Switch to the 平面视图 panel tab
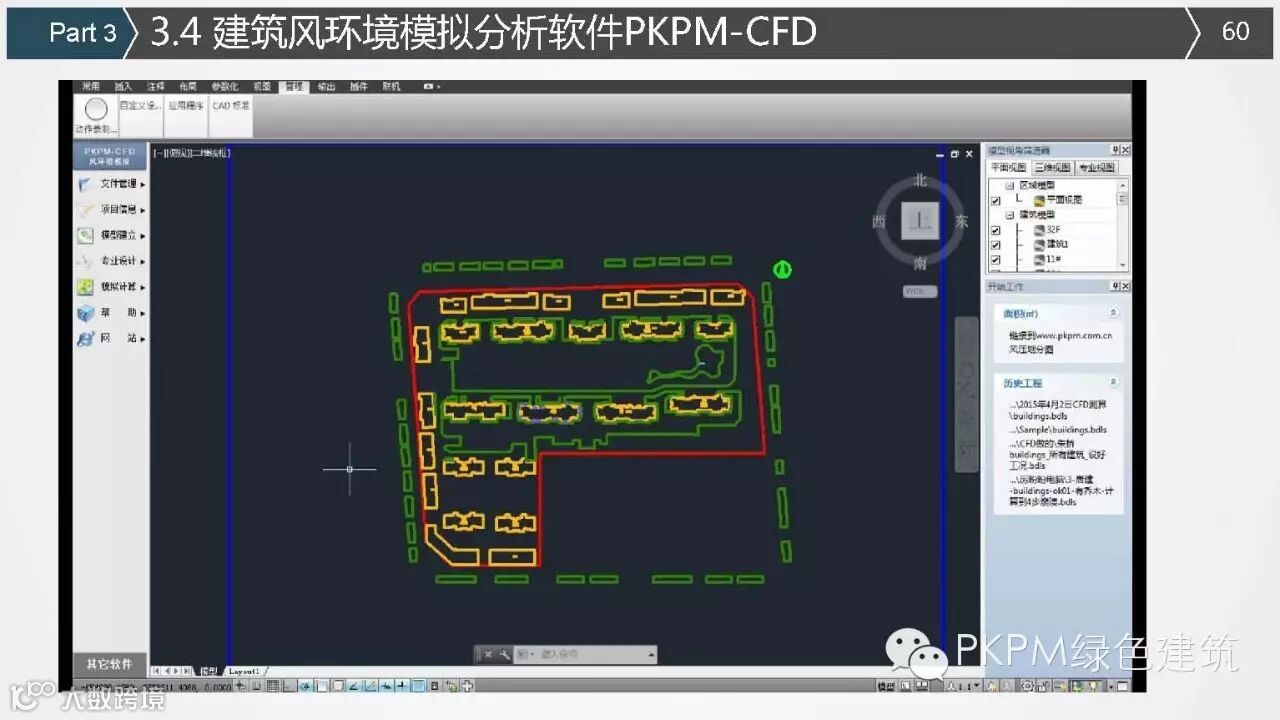The width and height of the screenshot is (1280, 720). click(1008, 168)
